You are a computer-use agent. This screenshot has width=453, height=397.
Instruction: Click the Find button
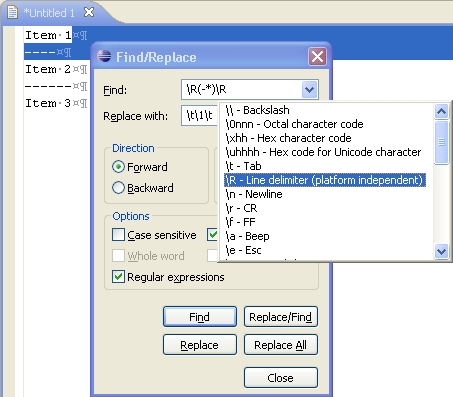coord(200,317)
